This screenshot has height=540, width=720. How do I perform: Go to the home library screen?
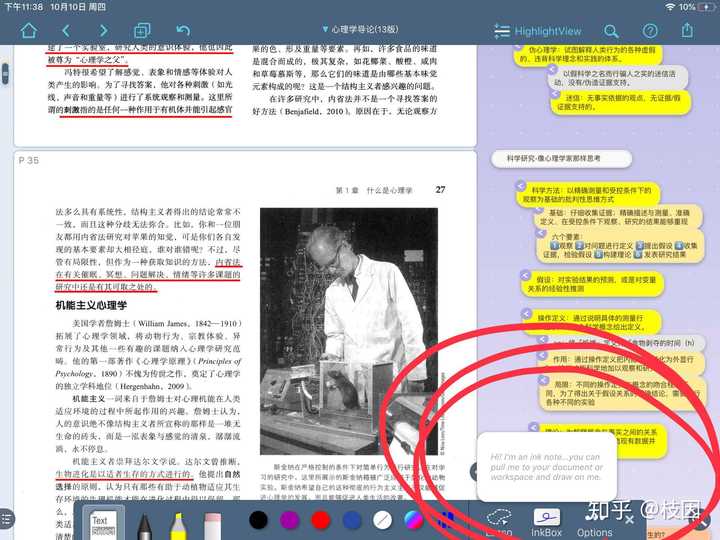[x=28, y=31]
